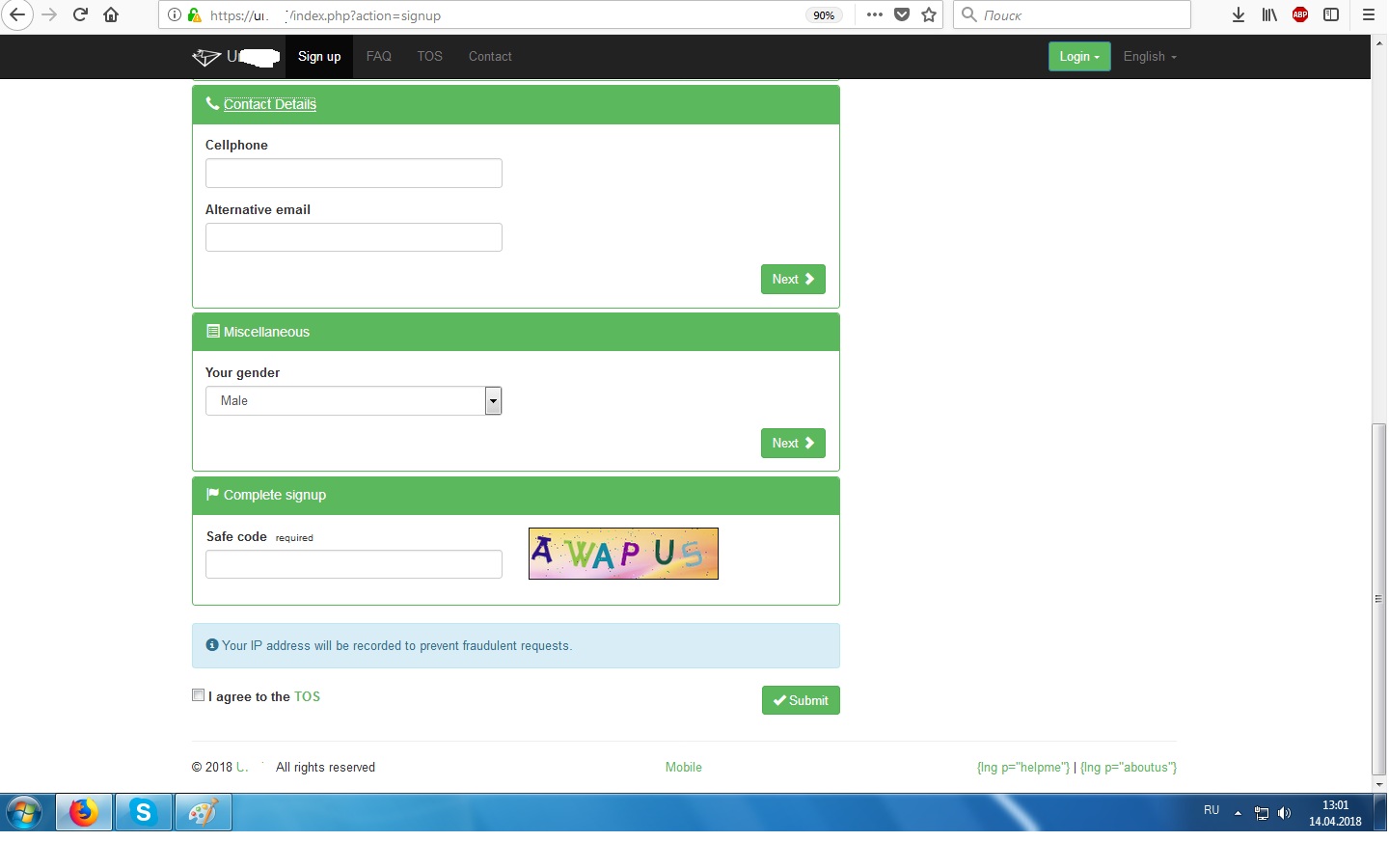1389x868 pixels.
Task: Focus the browser search box
Action: [x=1072, y=14]
